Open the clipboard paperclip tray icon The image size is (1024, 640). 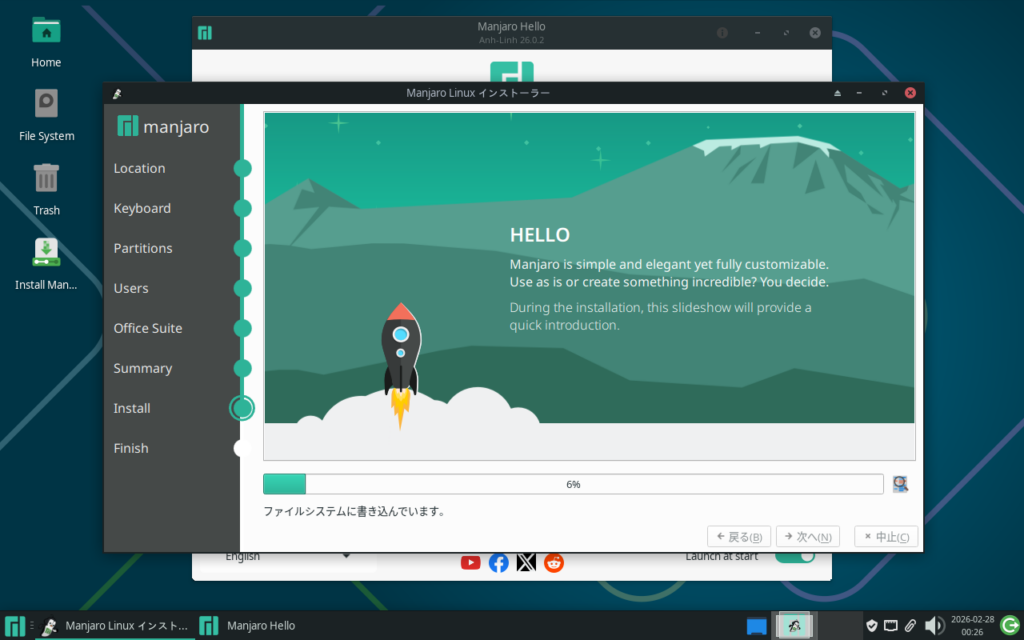tap(910, 626)
